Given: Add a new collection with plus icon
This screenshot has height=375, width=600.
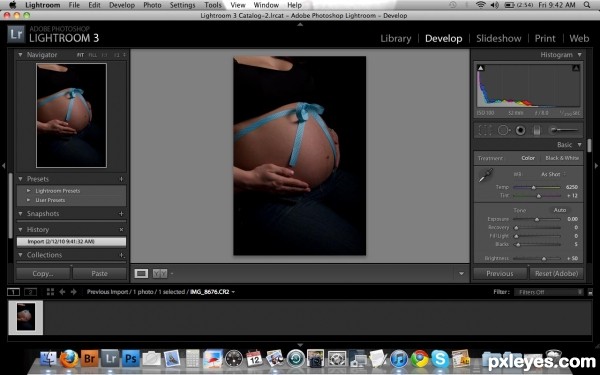Looking at the screenshot, I should pos(121,255).
